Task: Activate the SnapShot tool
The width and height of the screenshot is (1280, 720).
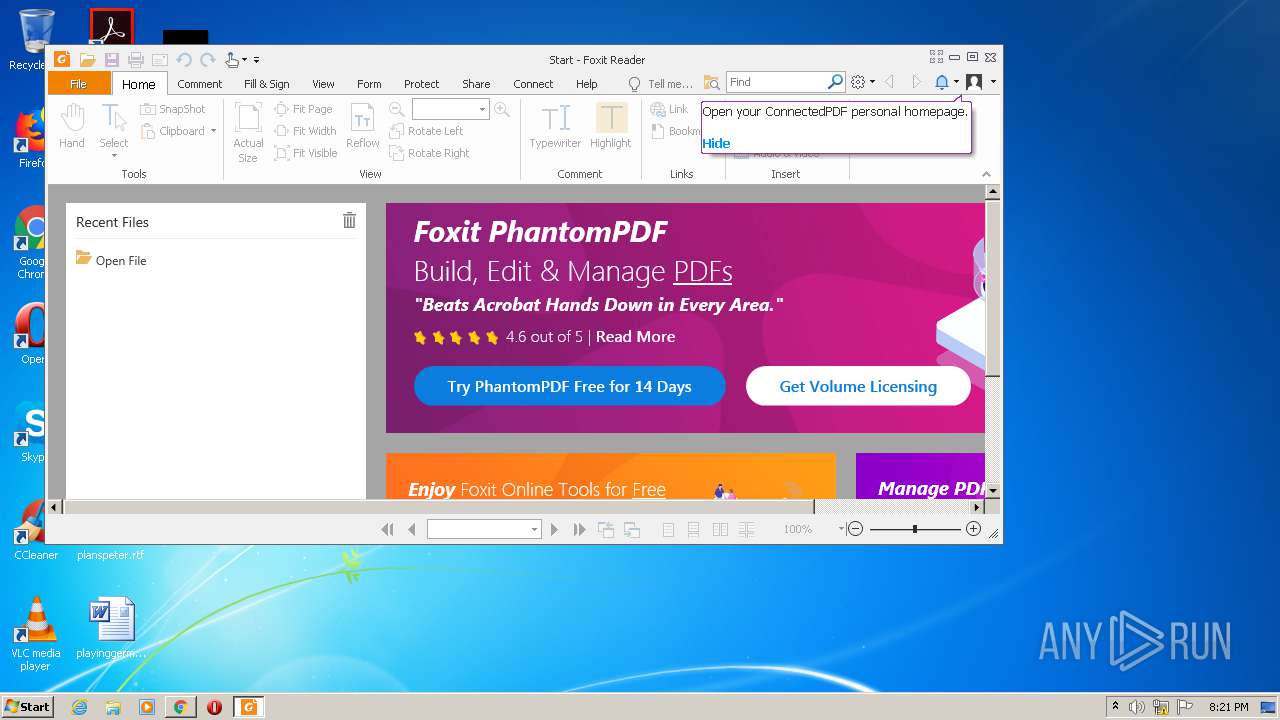Action: tap(173, 109)
